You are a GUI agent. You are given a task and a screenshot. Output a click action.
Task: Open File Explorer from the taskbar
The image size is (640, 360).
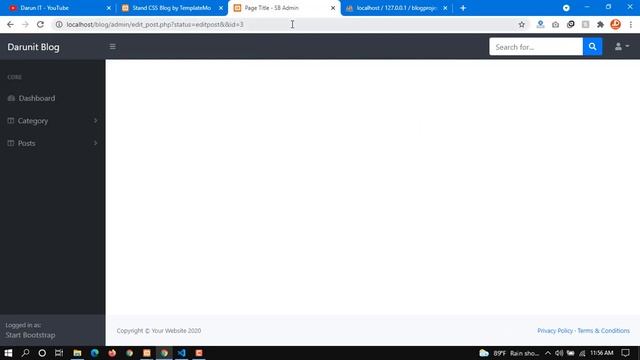(x=77, y=353)
